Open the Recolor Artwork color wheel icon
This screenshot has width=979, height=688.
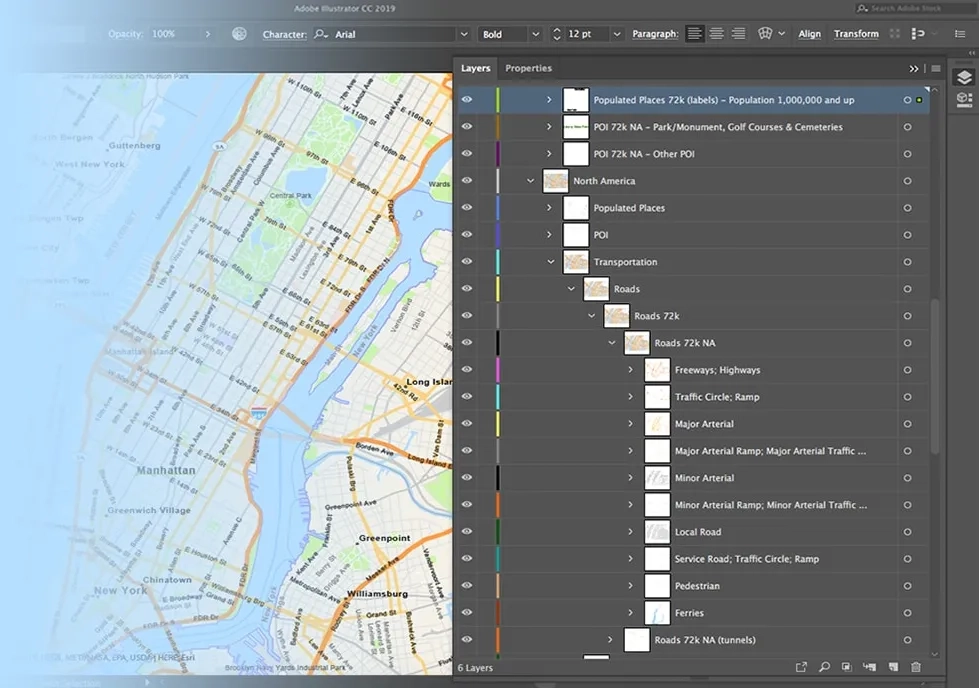pyautogui.click(x=239, y=34)
